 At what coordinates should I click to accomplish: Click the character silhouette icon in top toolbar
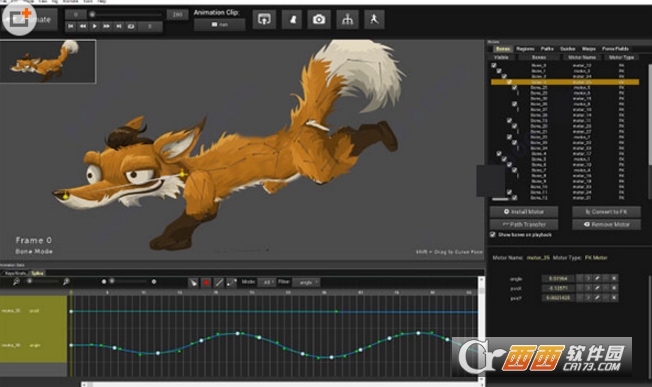coord(292,19)
